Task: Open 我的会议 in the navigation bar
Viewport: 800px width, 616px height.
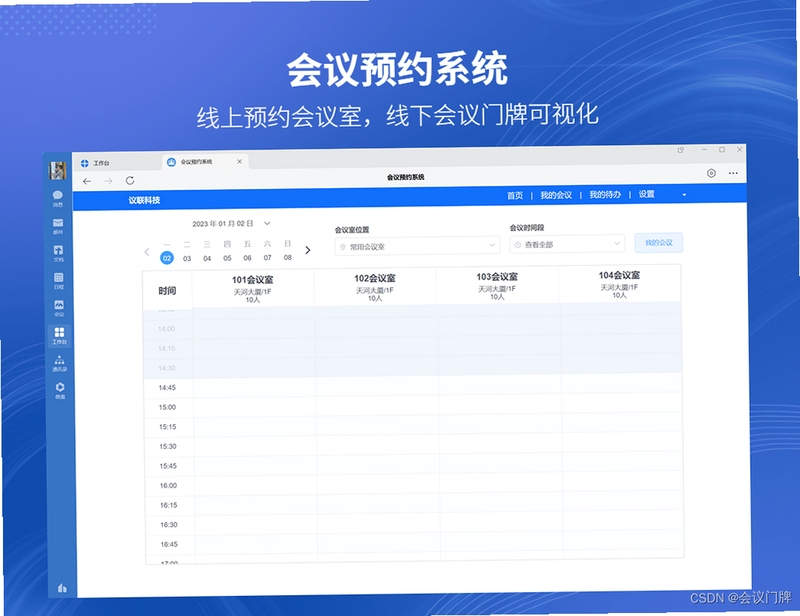Action: click(x=556, y=195)
